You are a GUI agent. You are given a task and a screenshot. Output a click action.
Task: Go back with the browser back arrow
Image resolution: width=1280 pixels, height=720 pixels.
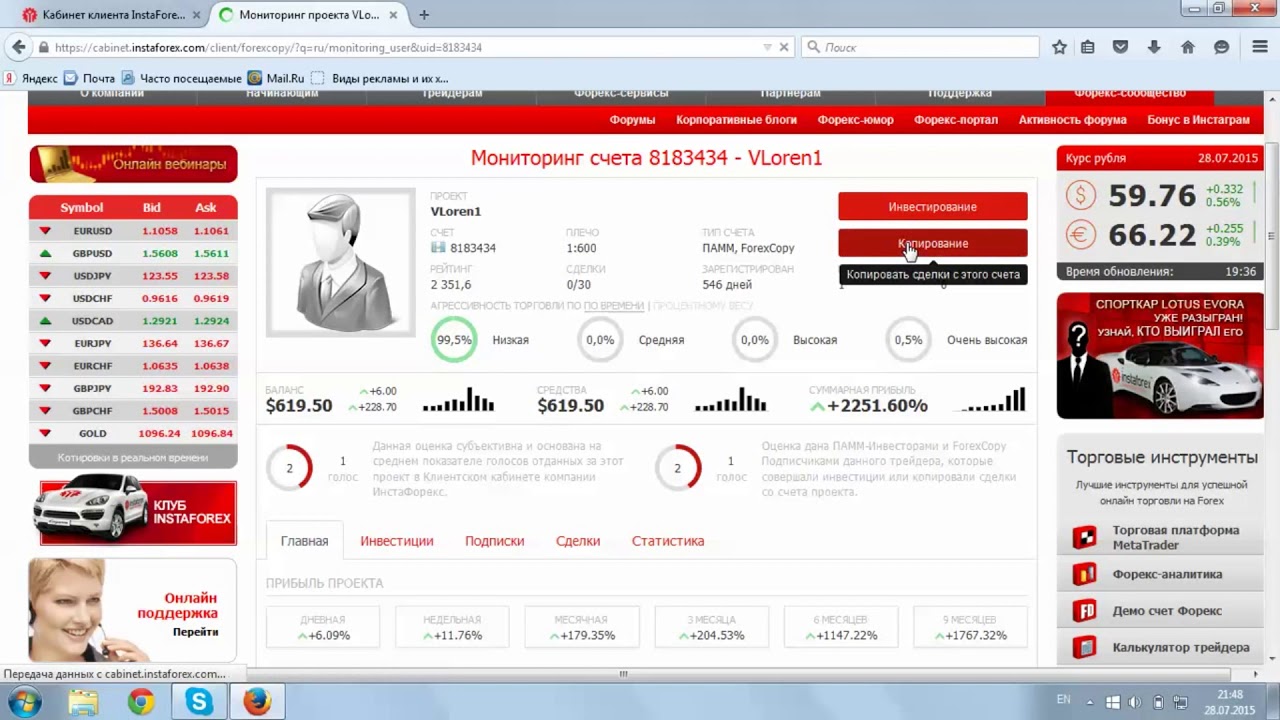click(18, 47)
